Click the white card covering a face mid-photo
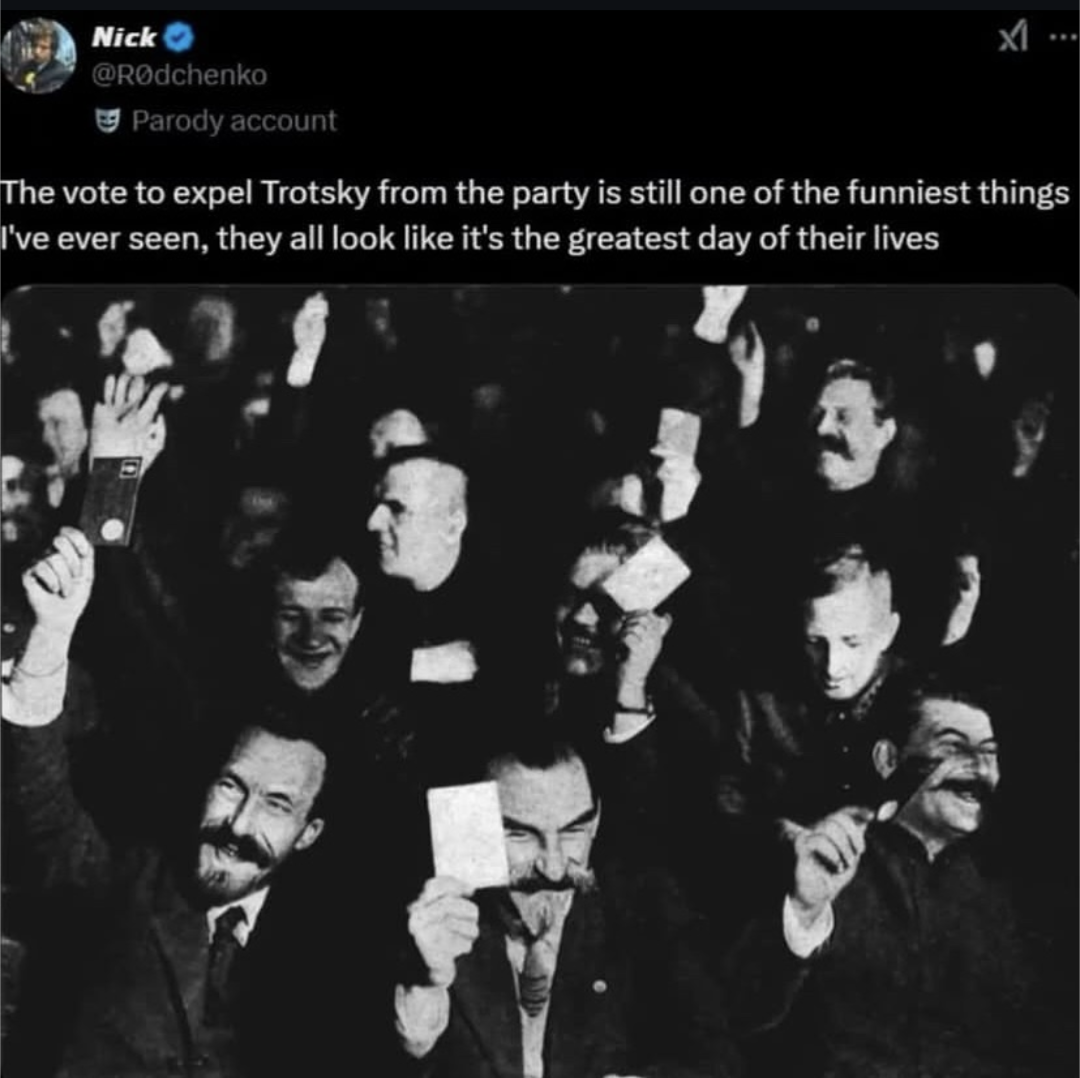 click(x=646, y=574)
